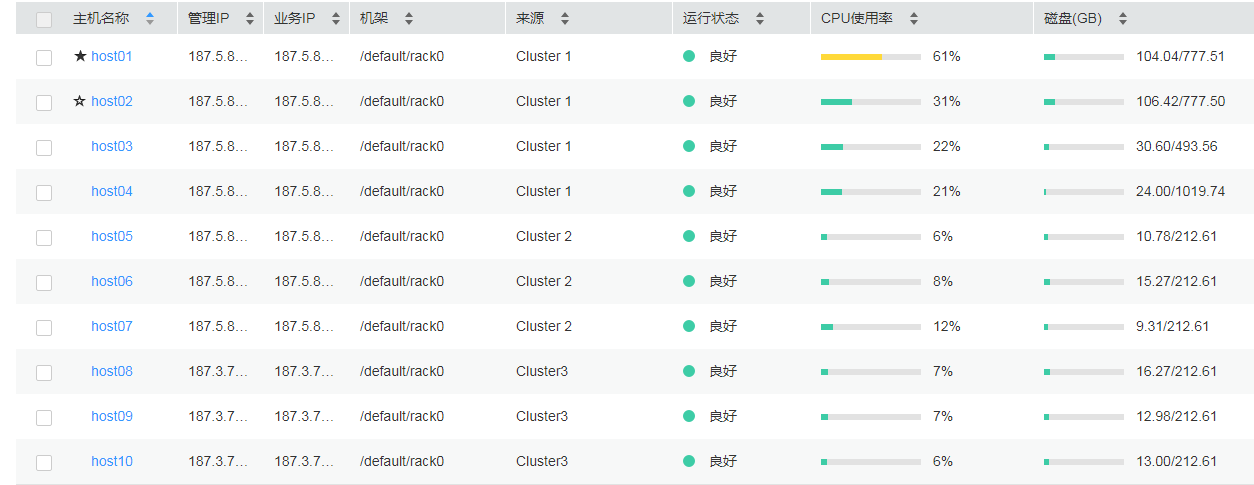Click the filled star icon beside host01

[80, 57]
